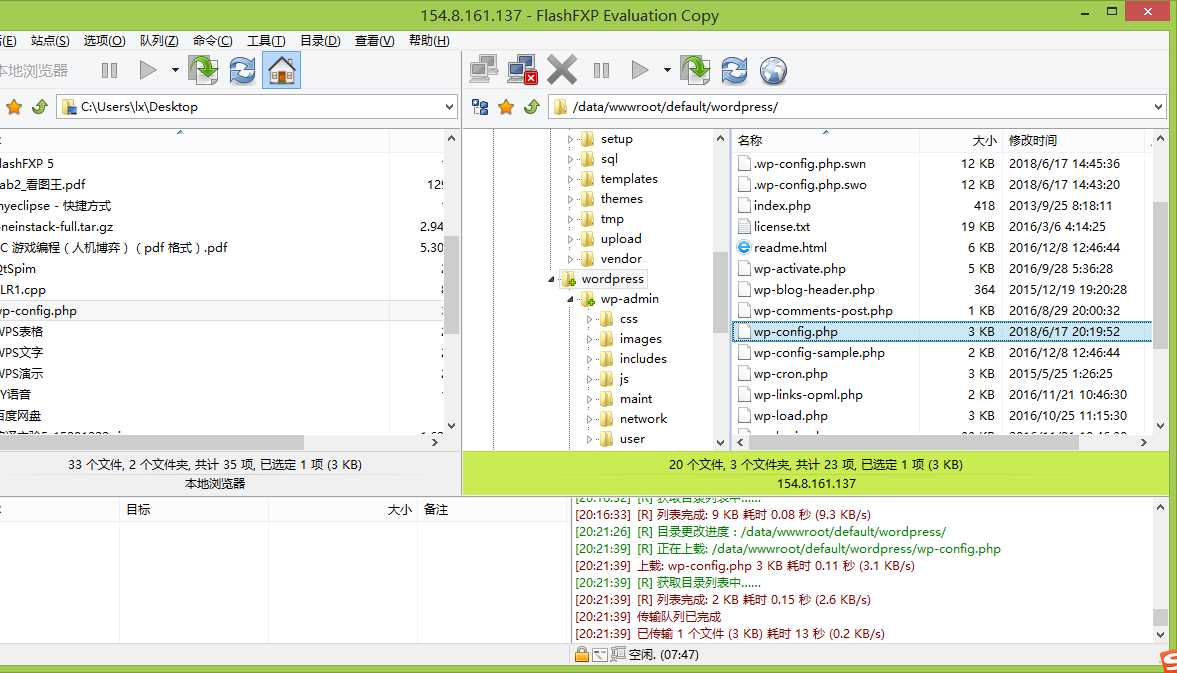Viewport: 1177px width, 673px height.
Task: Sort remote files by 名称 column
Action: 825,140
